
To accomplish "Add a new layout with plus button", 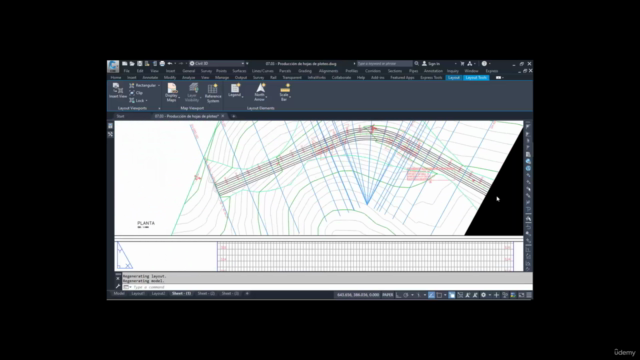I will [x=247, y=293].
